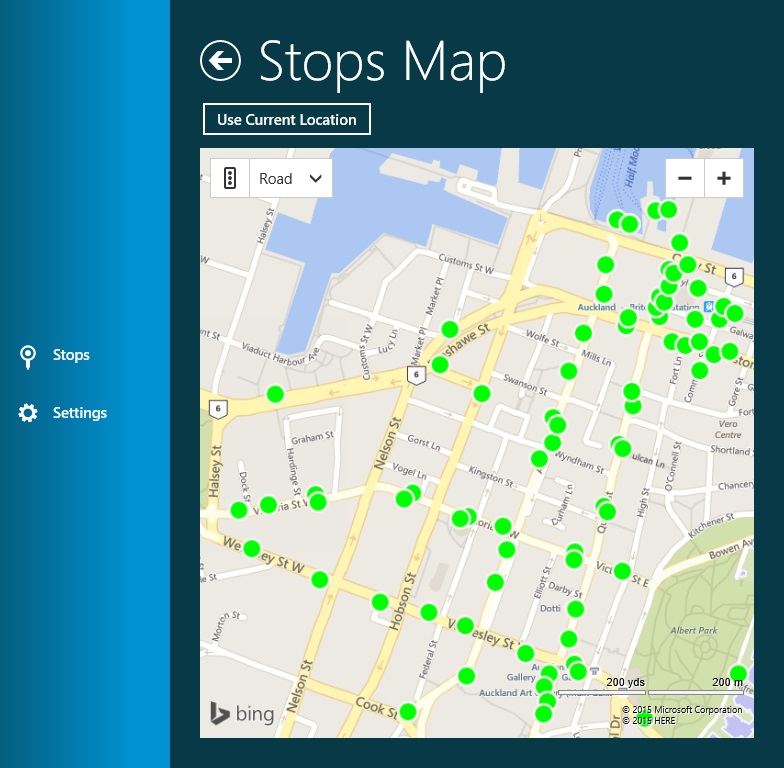Click the Microsoft Corporation copyright text

pyautogui.click(x=682, y=710)
